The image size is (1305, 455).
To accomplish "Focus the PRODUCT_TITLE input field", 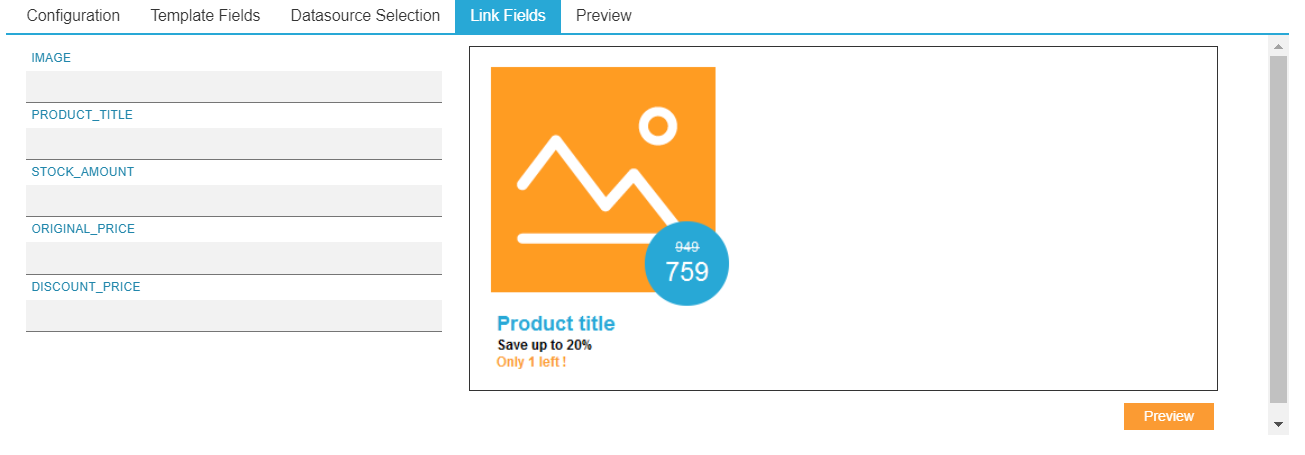I will pos(234,143).
